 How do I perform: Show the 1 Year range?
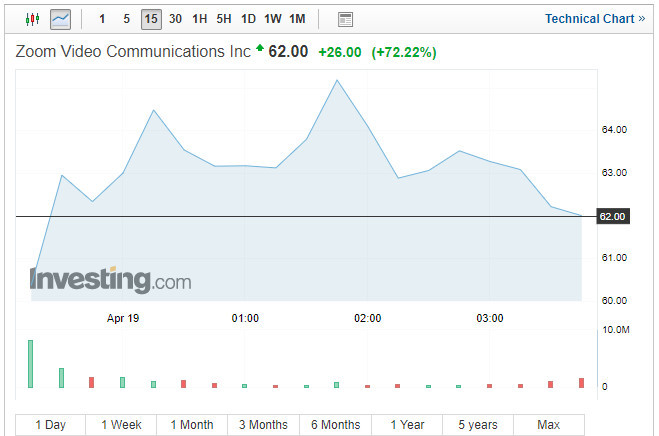tap(407, 425)
